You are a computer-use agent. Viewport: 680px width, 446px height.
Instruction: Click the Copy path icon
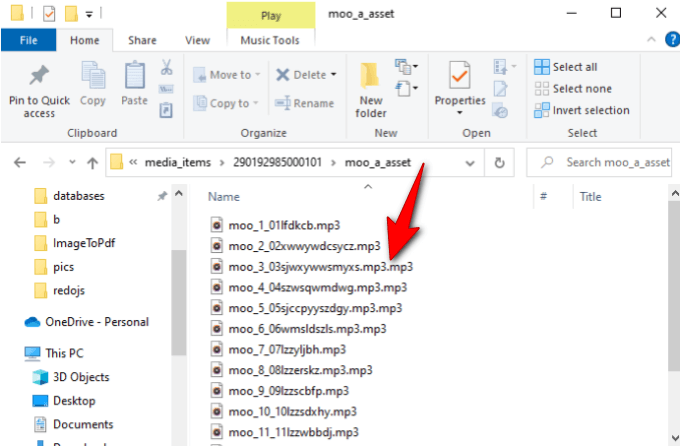(167, 89)
